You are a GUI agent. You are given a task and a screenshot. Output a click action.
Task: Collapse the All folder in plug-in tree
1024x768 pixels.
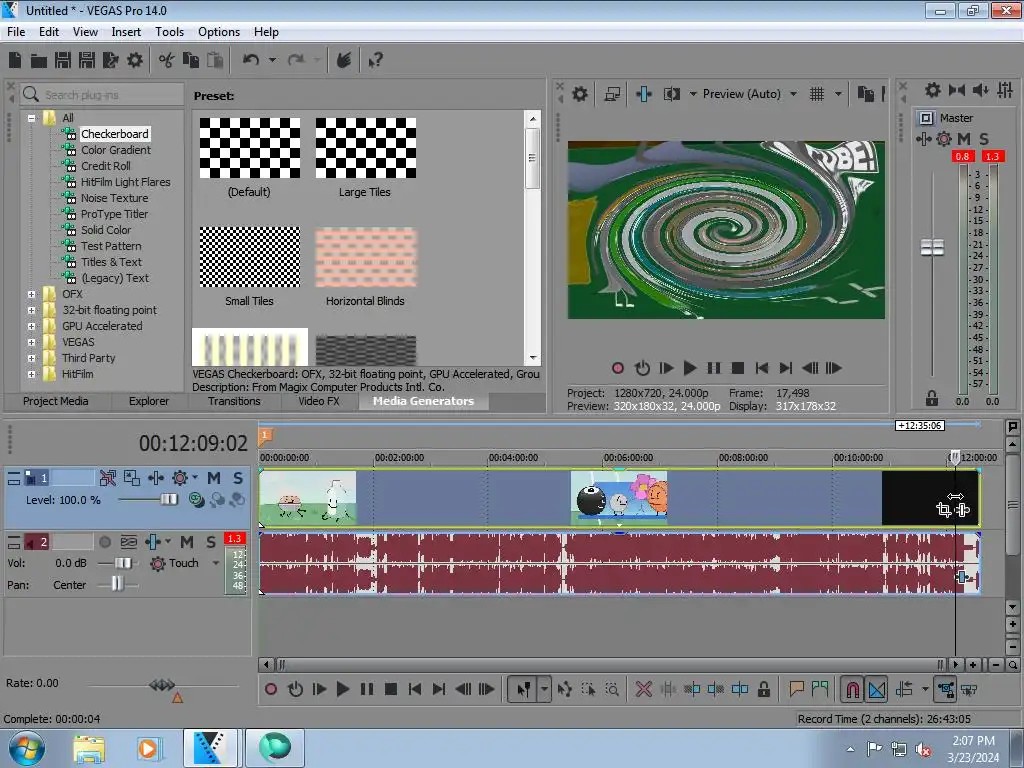pyautogui.click(x=31, y=118)
